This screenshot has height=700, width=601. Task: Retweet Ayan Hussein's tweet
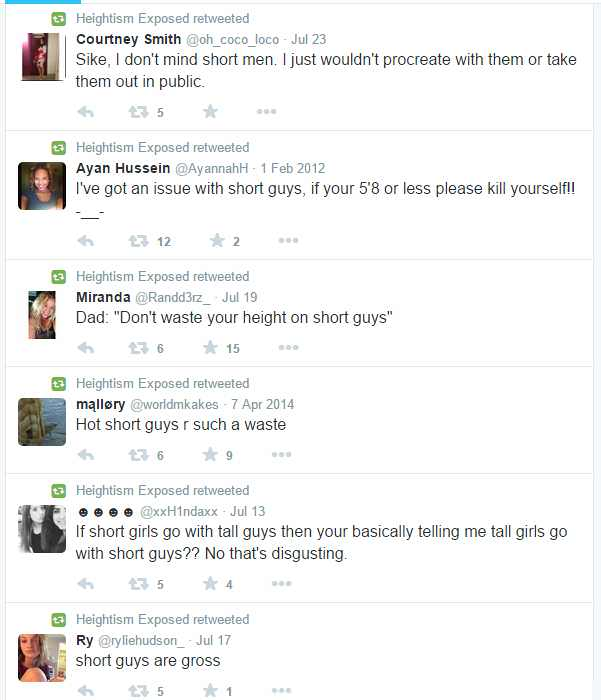tap(138, 241)
